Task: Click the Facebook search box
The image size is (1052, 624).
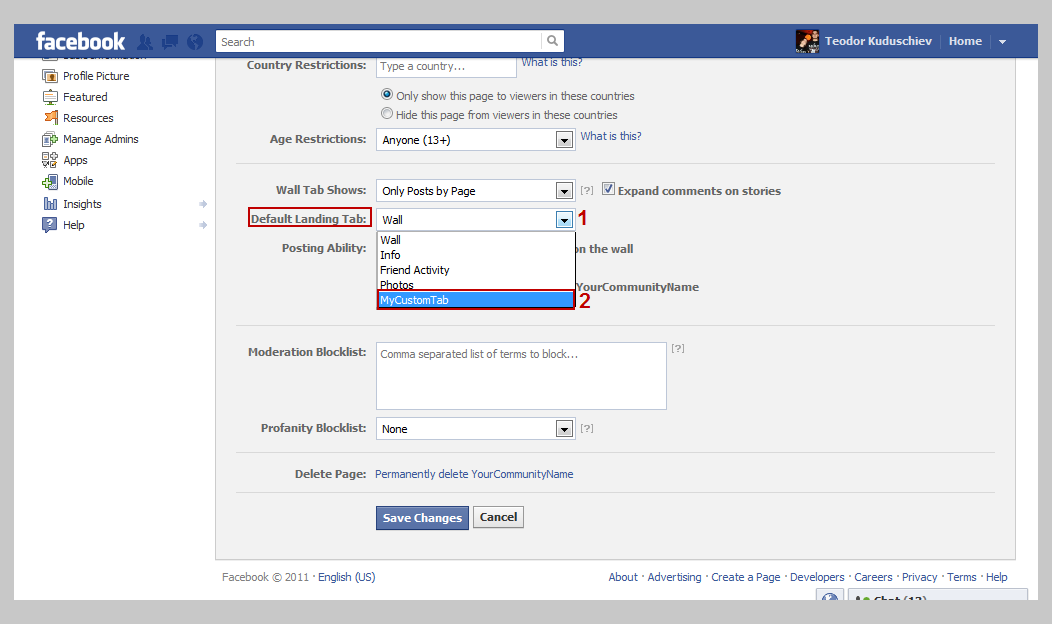Action: point(379,42)
